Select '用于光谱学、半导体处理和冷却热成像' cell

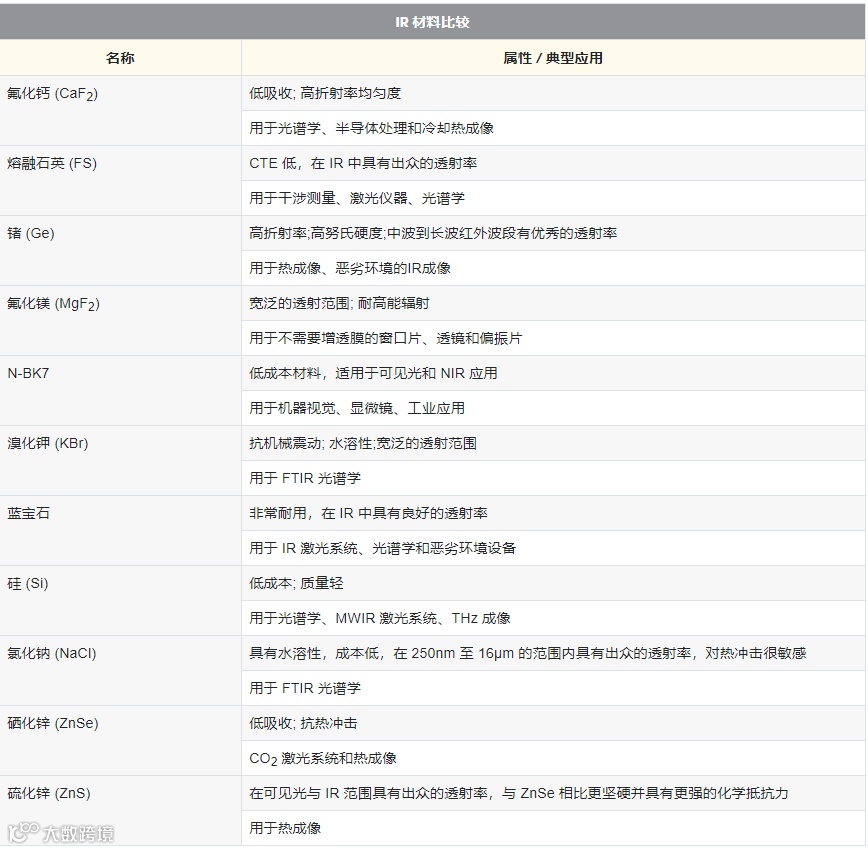[553, 128]
